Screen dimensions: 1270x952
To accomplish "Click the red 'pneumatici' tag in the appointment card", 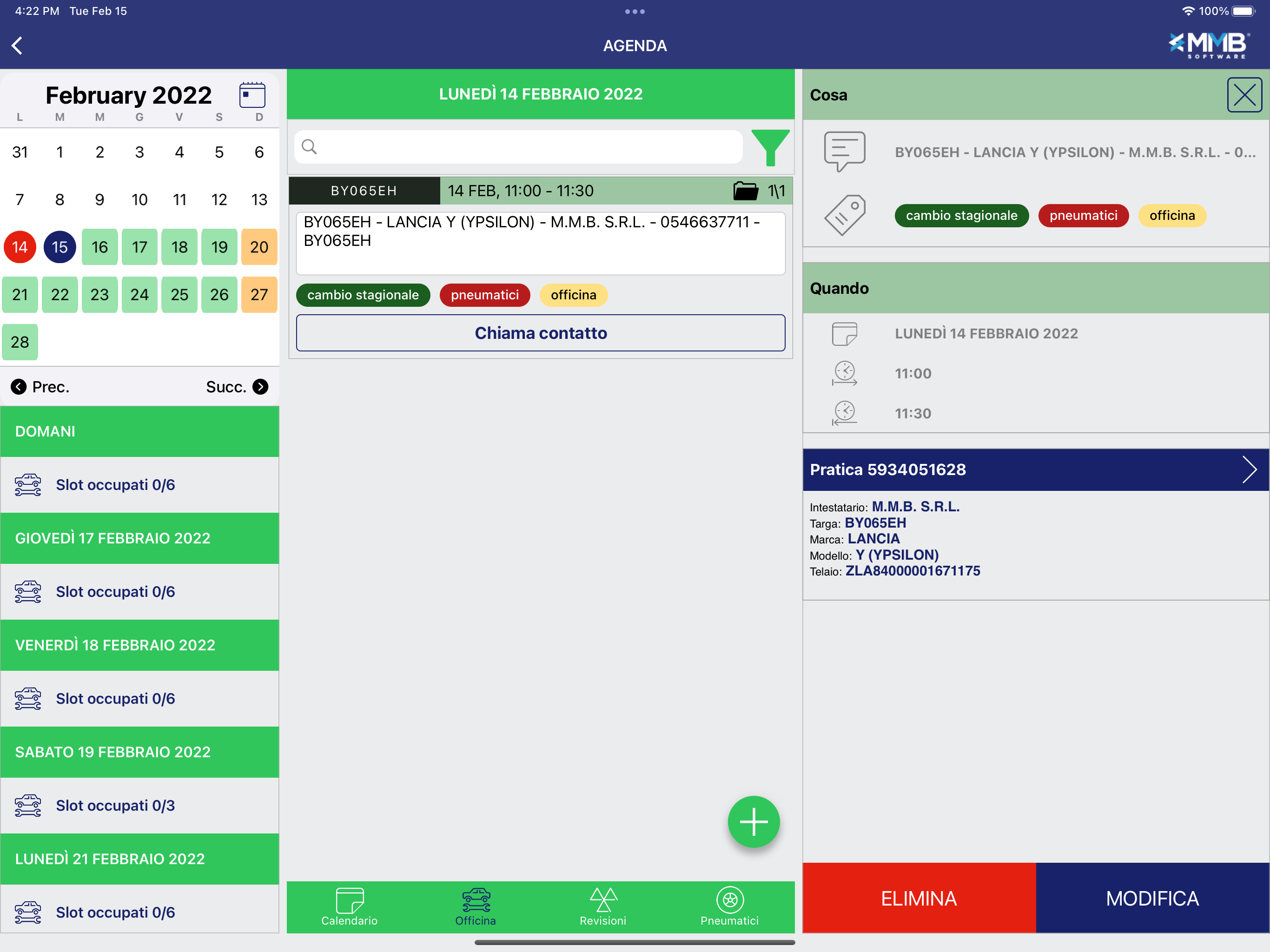I will (484, 295).
